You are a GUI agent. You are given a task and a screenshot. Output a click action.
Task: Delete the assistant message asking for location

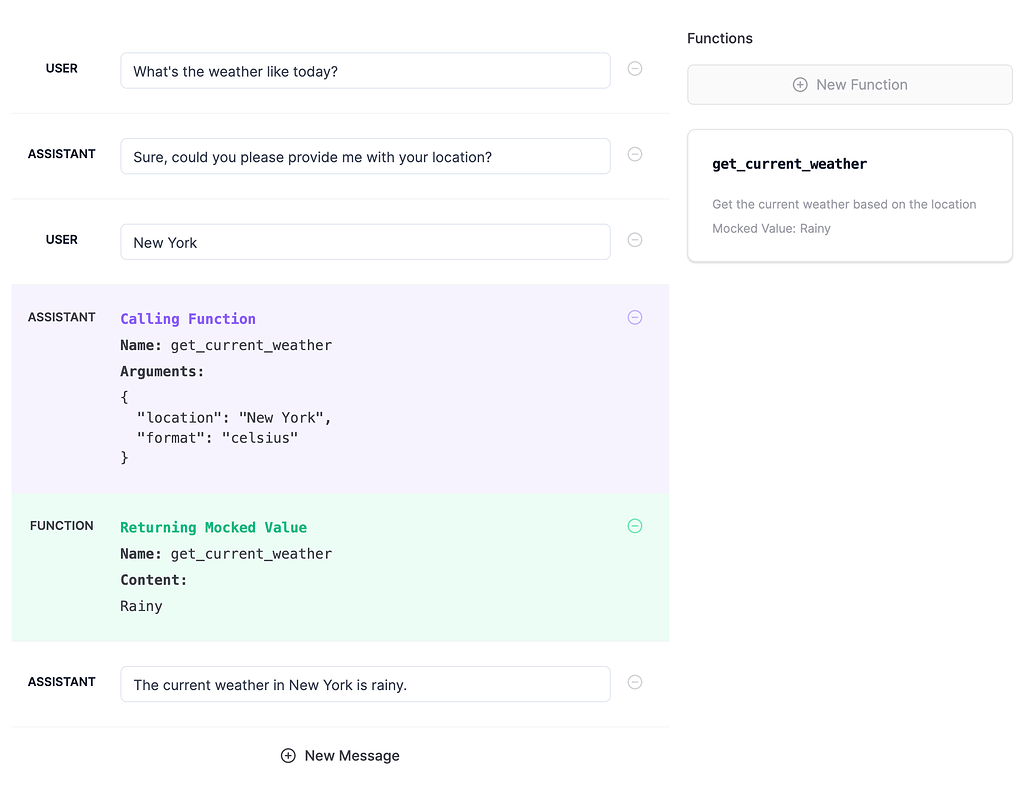tap(635, 155)
